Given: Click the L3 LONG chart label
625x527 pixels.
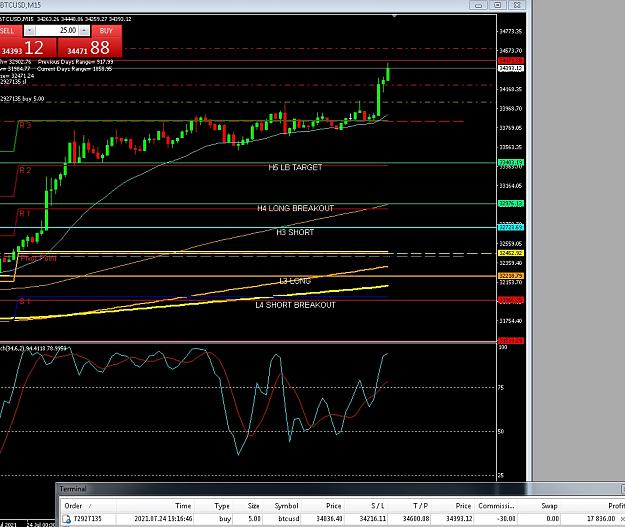Looking at the screenshot, I should point(295,281).
